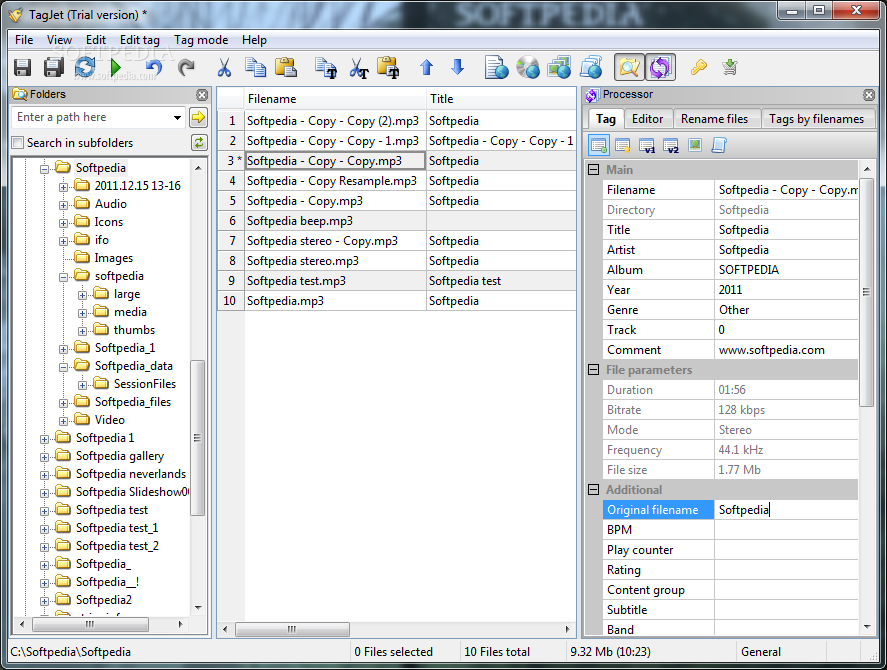The height and width of the screenshot is (670, 887).
Task: Click the green play arrow icon
Action: coord(116,67)
